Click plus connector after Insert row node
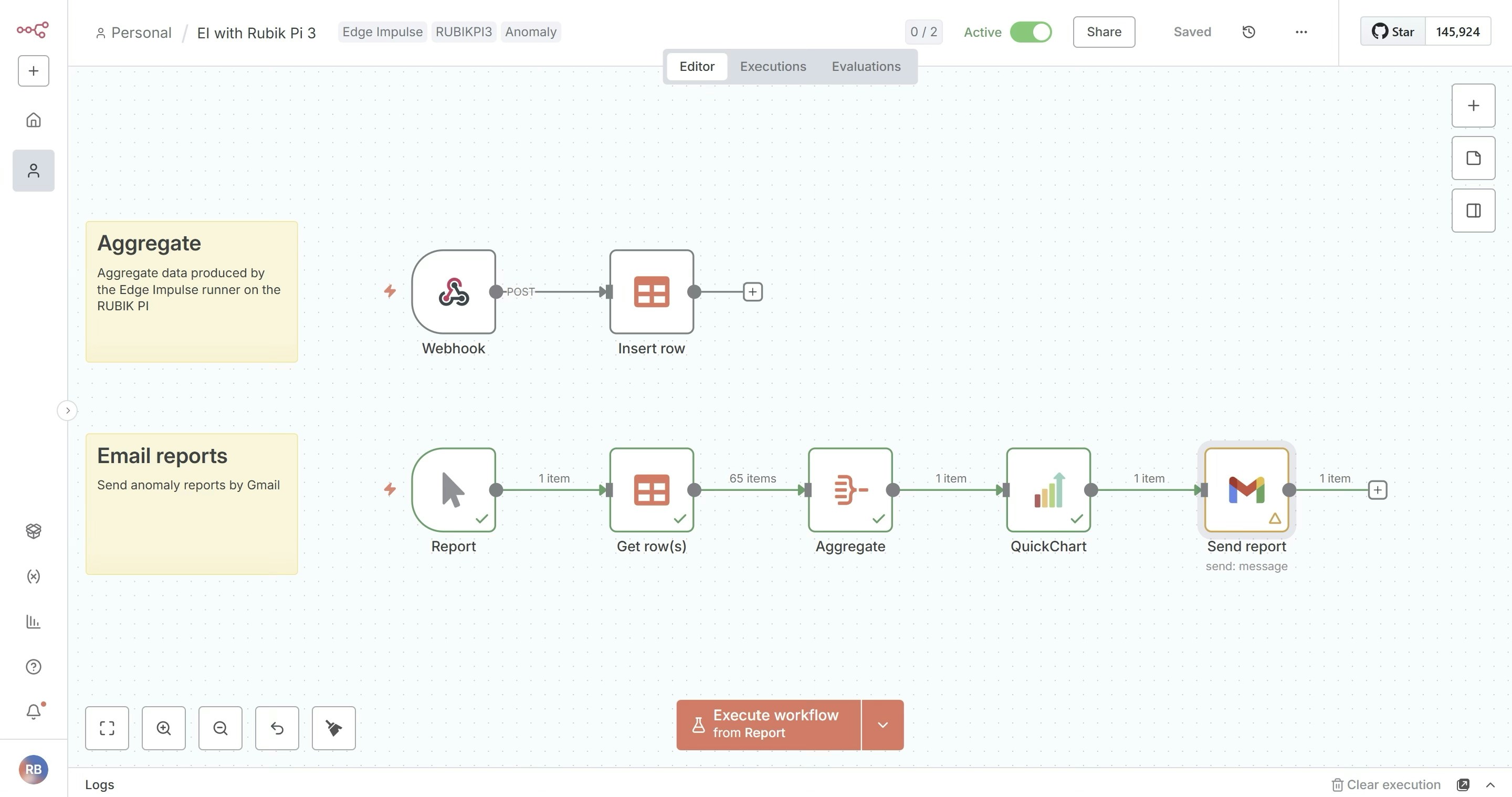The height and width of the screenshot is (797, 1512). pyautogui.click(x=752, y=292)
